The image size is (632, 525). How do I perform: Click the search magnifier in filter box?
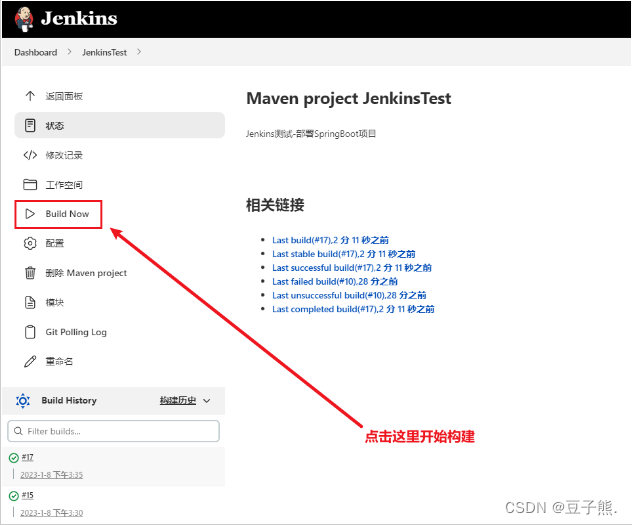click(x=18, y=431)
